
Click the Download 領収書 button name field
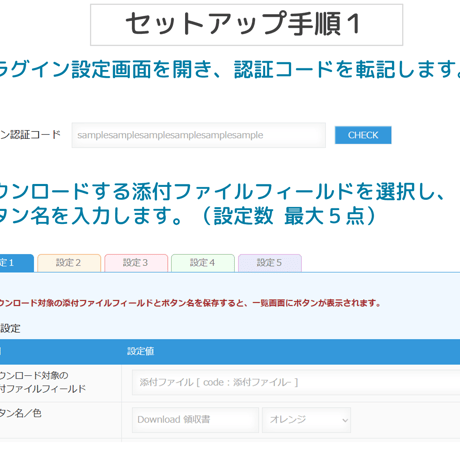tap(195, 420)
